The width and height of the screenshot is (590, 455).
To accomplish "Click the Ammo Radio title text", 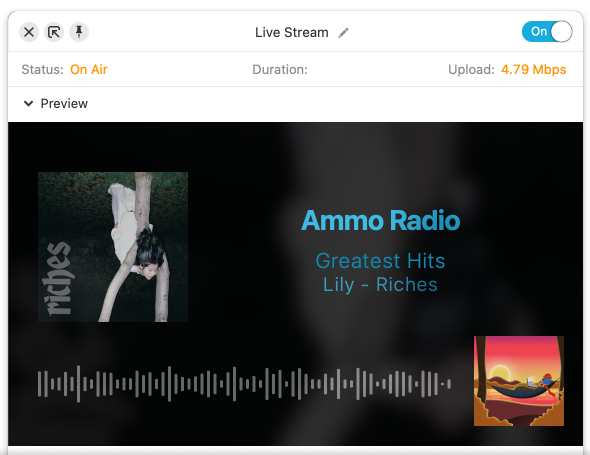I will tap(380, 221).
